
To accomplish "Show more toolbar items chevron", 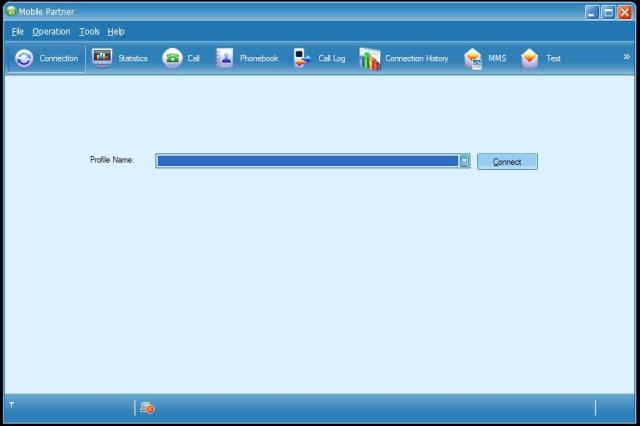I will tap(627, 57).
